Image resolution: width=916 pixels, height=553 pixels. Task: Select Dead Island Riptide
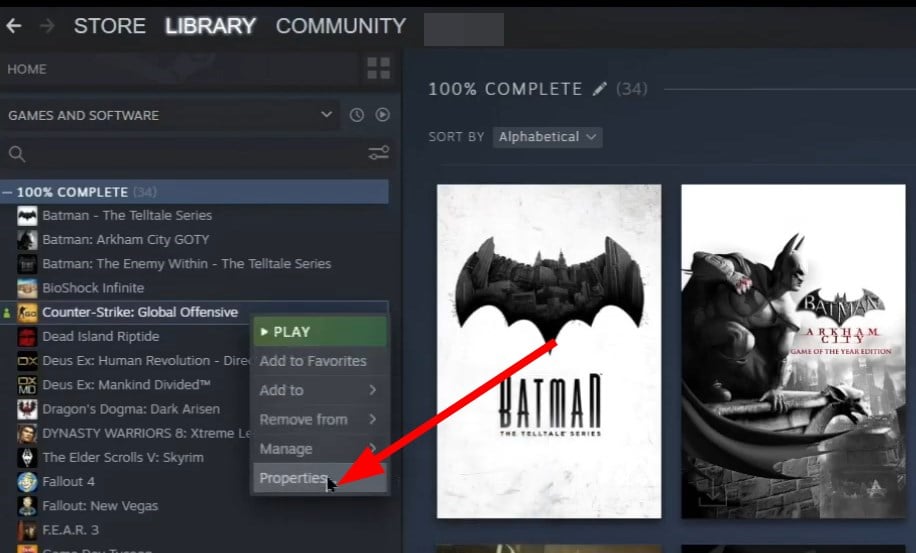pos(100,336)
